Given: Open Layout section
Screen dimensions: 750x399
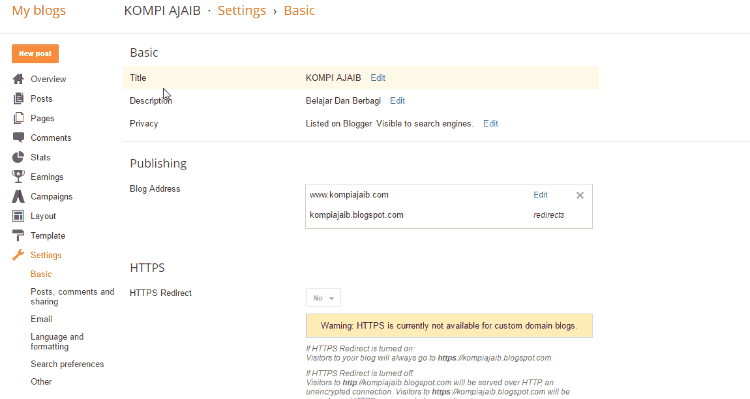Looking at the screenshot, I should (x=43, y=216).
